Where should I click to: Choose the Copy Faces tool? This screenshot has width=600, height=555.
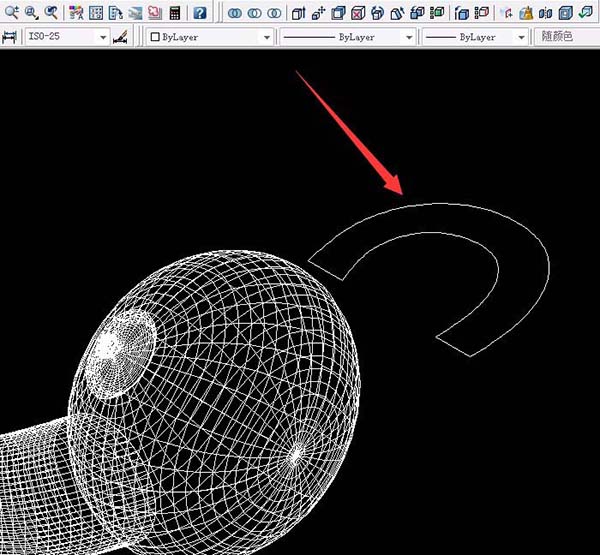pyautogui.click(x=417, y=13)
